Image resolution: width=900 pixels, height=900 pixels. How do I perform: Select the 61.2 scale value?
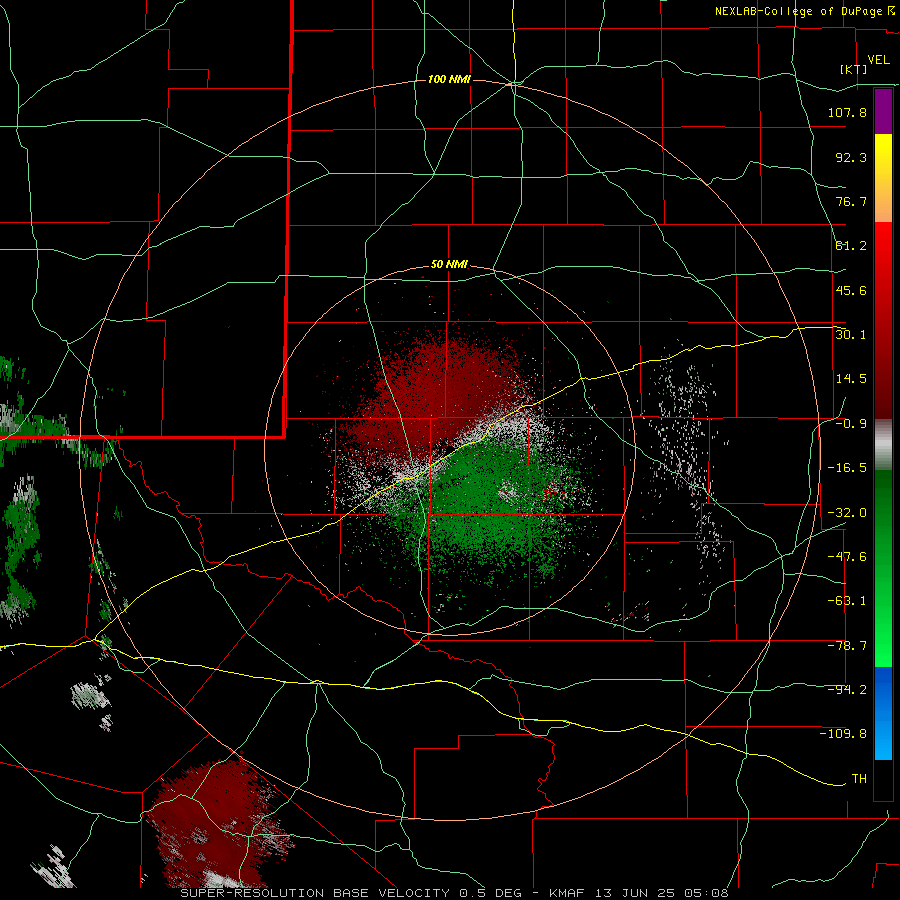tap(851, 246)
